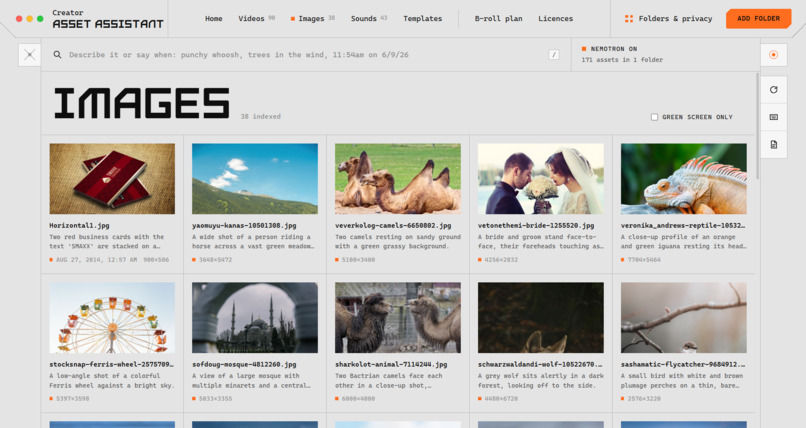
Task: Open the bird on branch thumbnail
Action: (x=684, y=317)
